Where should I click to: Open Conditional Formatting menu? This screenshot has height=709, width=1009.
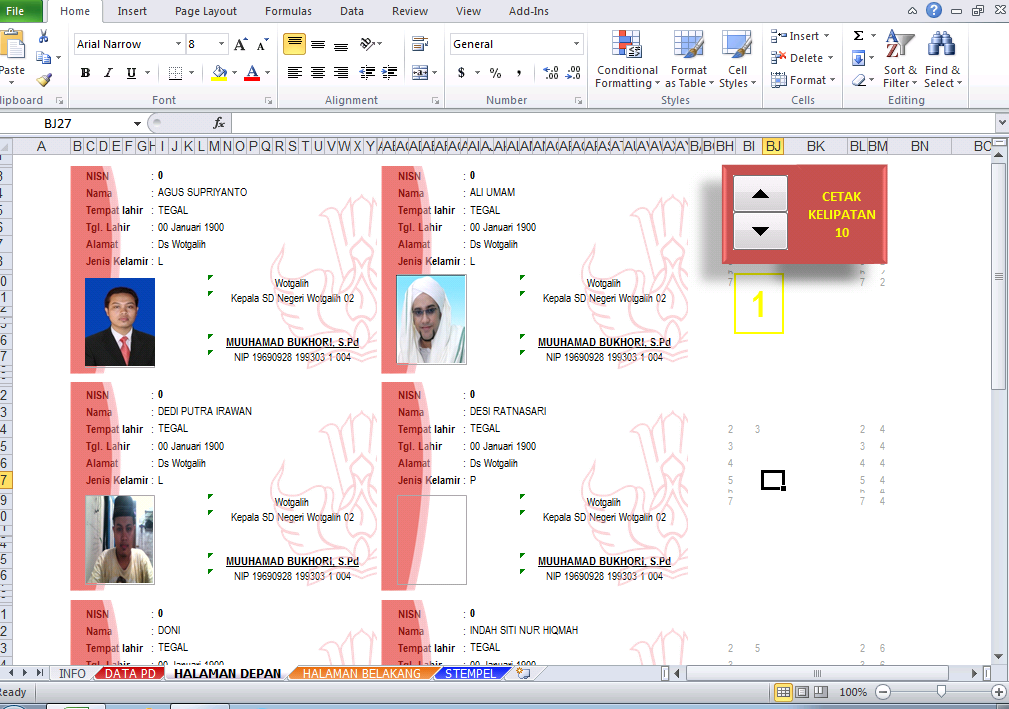[627, 59]
